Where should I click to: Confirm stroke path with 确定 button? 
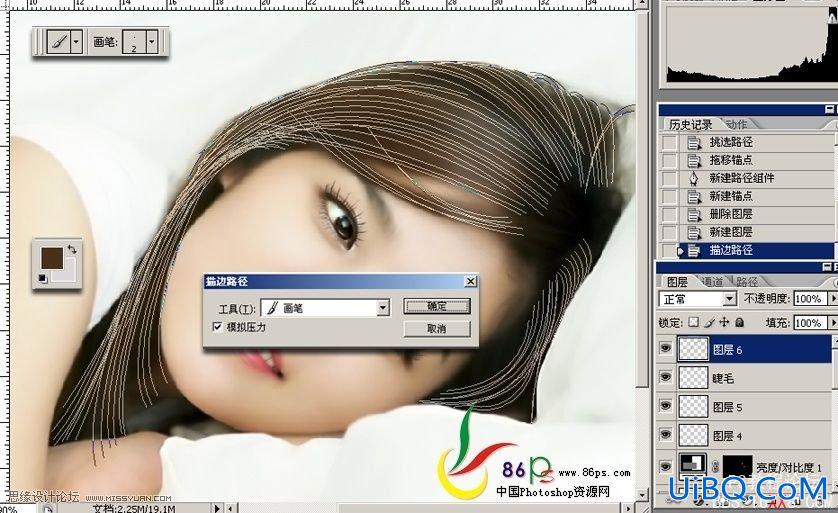tap(437, 306)
